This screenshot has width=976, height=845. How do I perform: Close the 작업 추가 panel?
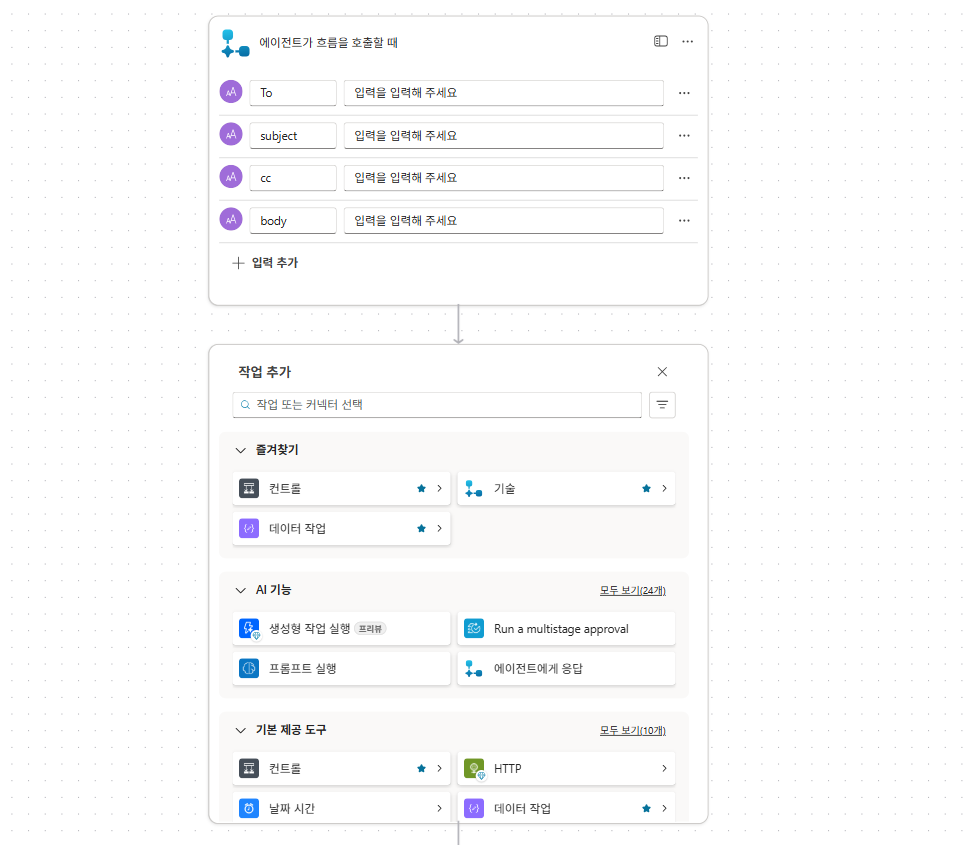point(662,371)
